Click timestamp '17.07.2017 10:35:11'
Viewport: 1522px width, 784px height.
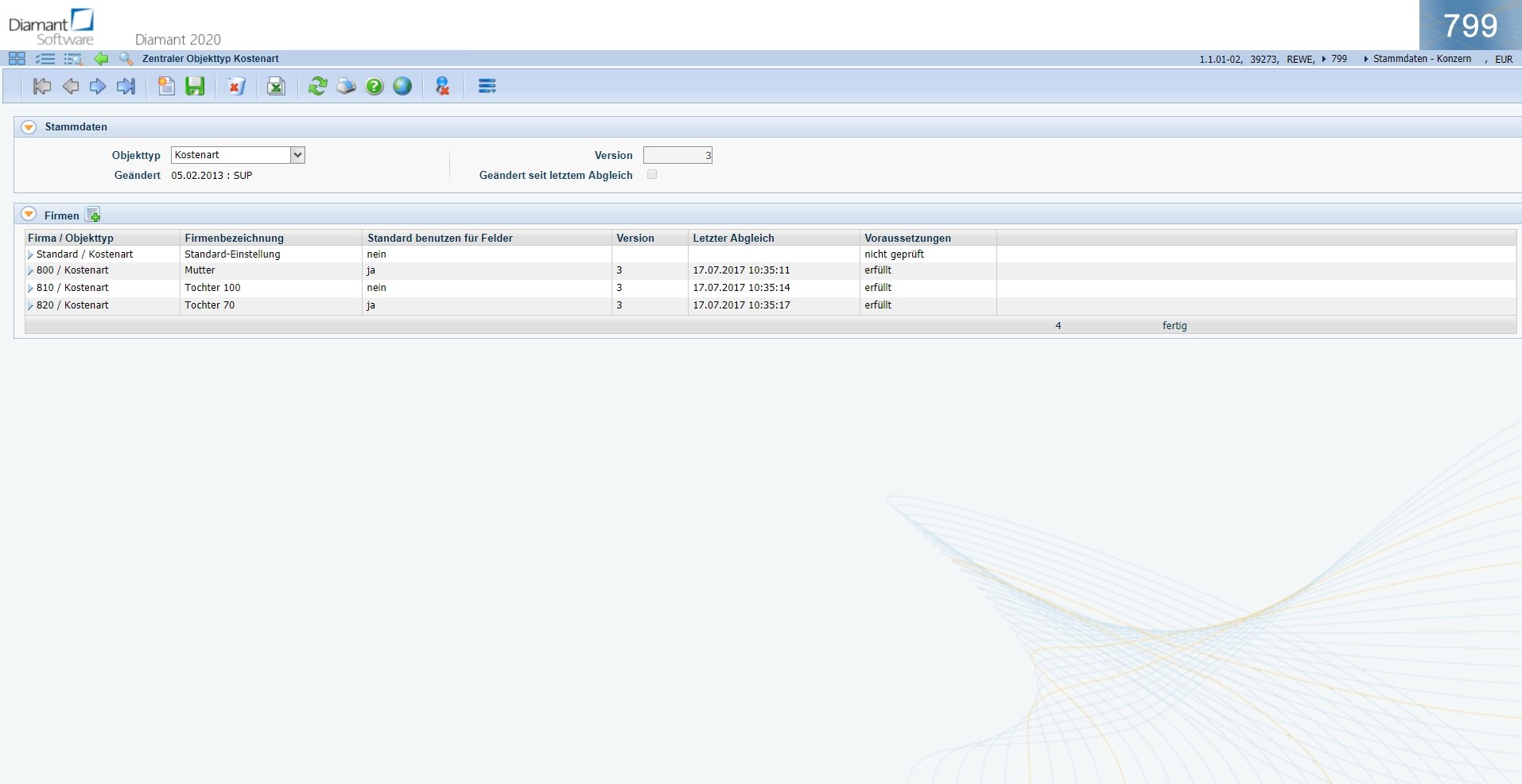click(742, 270)
